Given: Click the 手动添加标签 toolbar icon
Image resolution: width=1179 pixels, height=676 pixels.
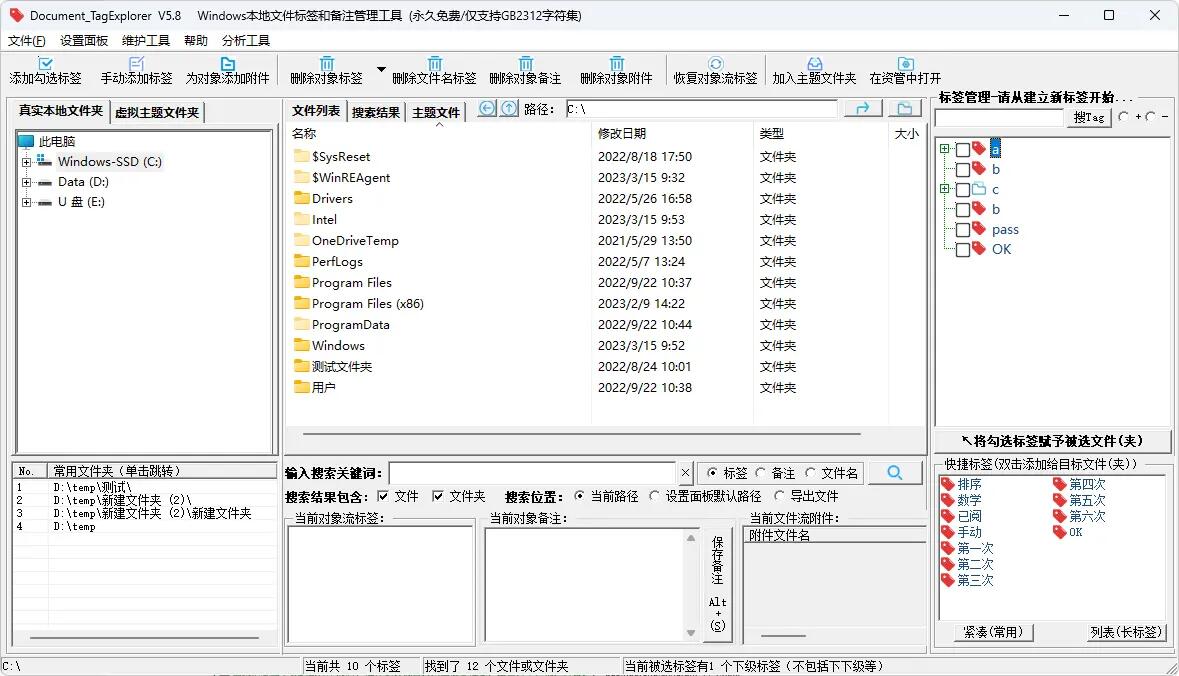Looking at the screenshot, I should pyautogui.click(x=137, y=64).
